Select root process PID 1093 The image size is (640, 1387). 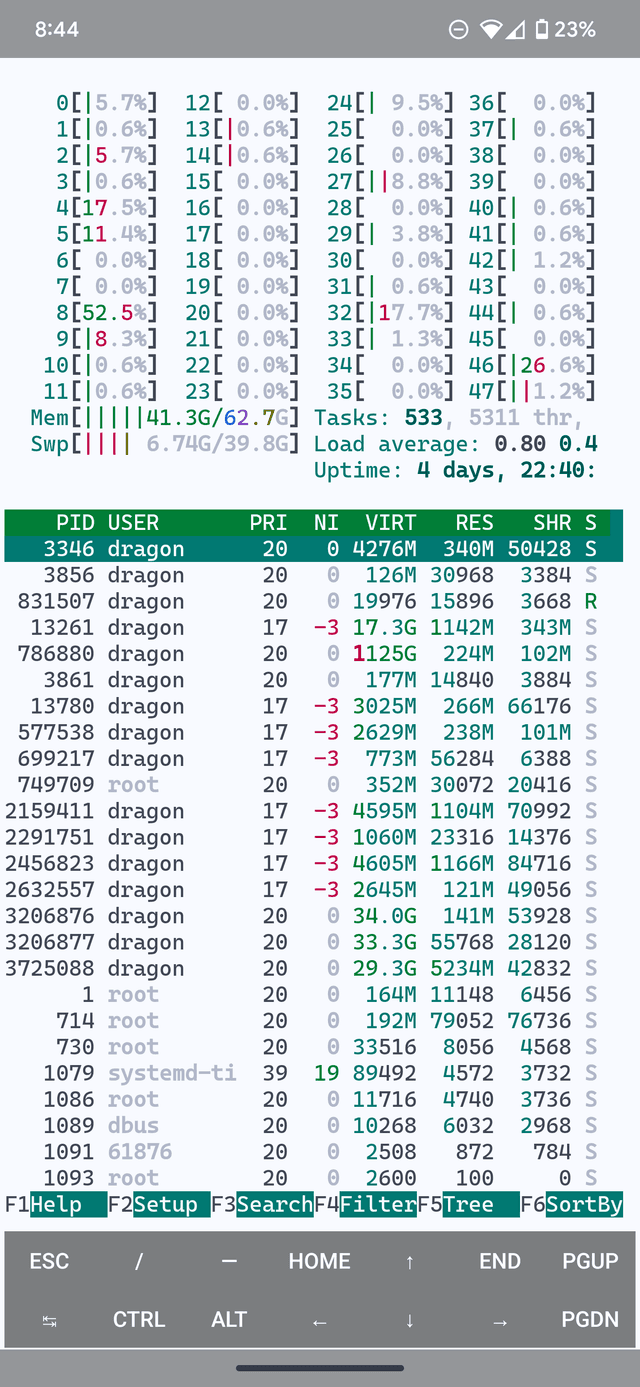pyautogui.click(x=314, y=1178)
